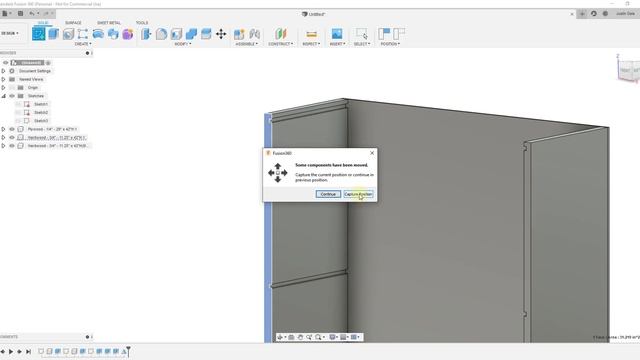Click the Create Sketch tool icon
Screen dimensions: 640x360
tap(39, 34)
